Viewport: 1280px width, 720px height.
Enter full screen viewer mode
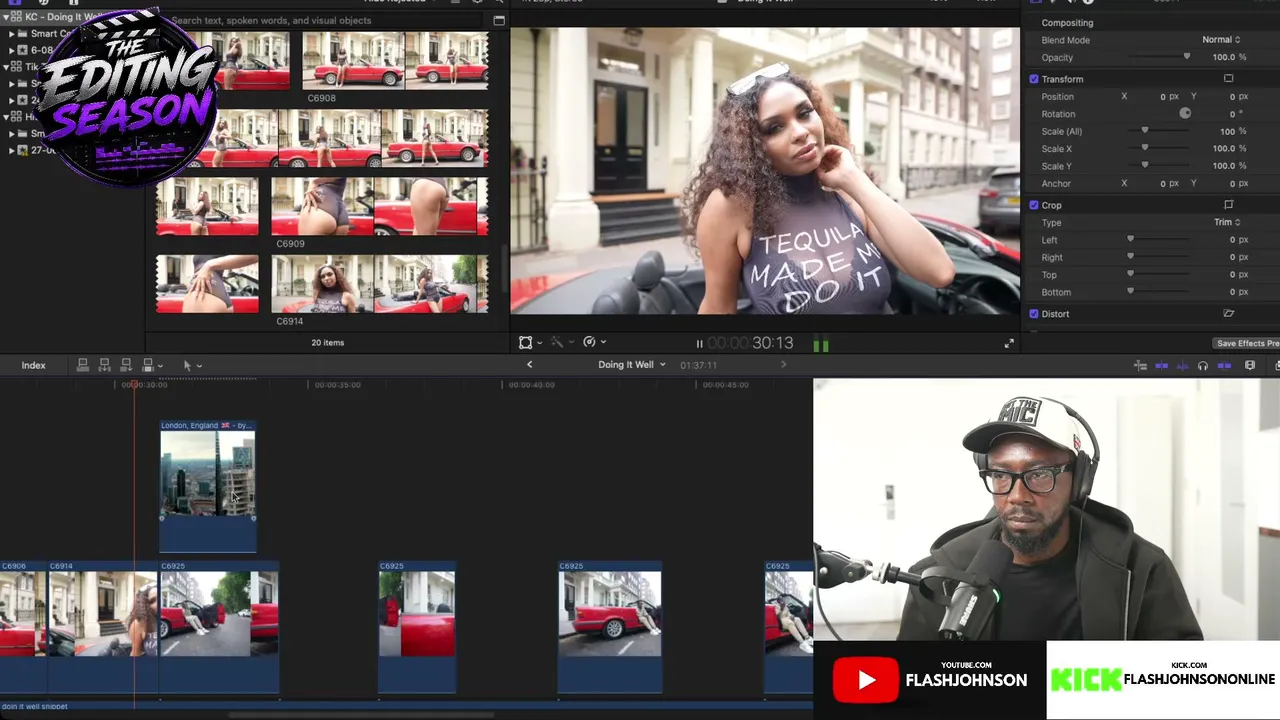(x=1009, y=344)
